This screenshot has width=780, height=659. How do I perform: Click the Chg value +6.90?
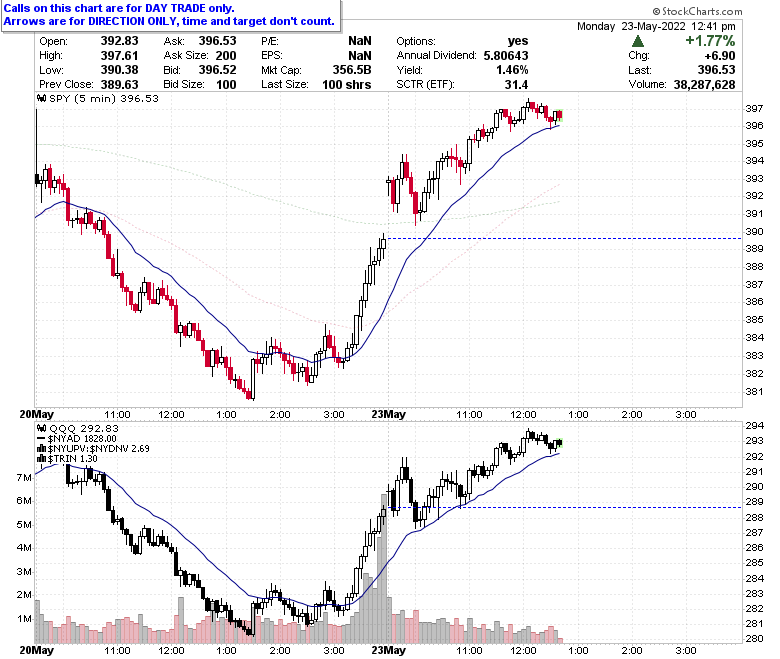(x=720, y=56)
